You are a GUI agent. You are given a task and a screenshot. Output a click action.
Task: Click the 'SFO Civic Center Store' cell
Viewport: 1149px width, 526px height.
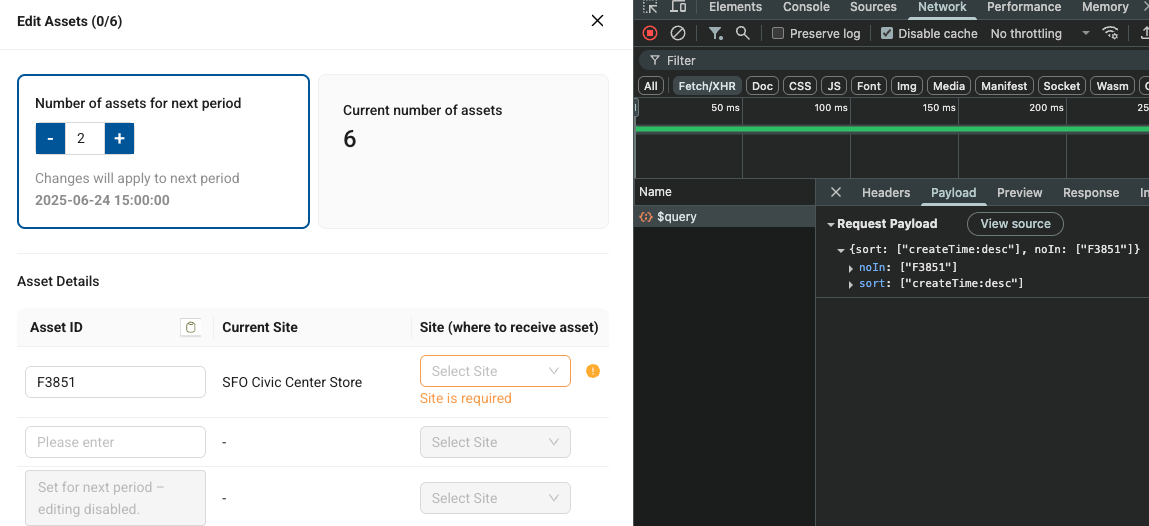pyautogui.click(x=292, y=382)
